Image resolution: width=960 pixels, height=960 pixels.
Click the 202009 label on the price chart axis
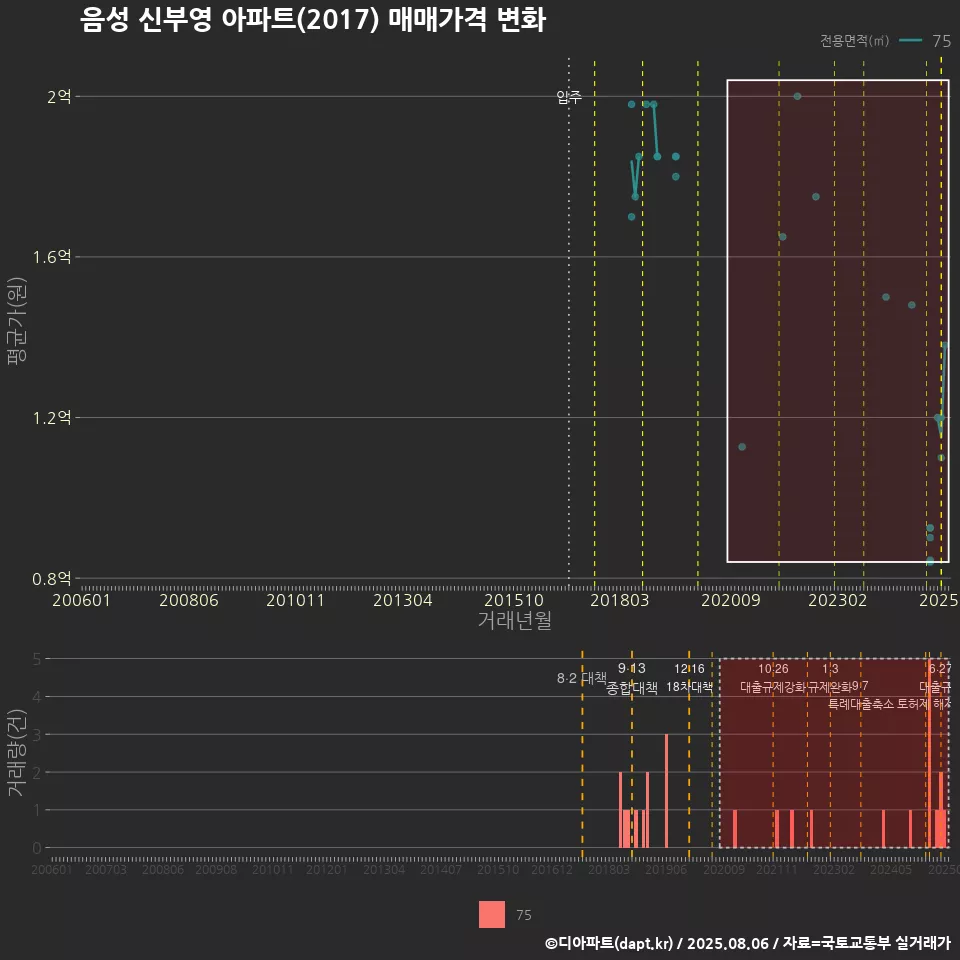(730, 600)
